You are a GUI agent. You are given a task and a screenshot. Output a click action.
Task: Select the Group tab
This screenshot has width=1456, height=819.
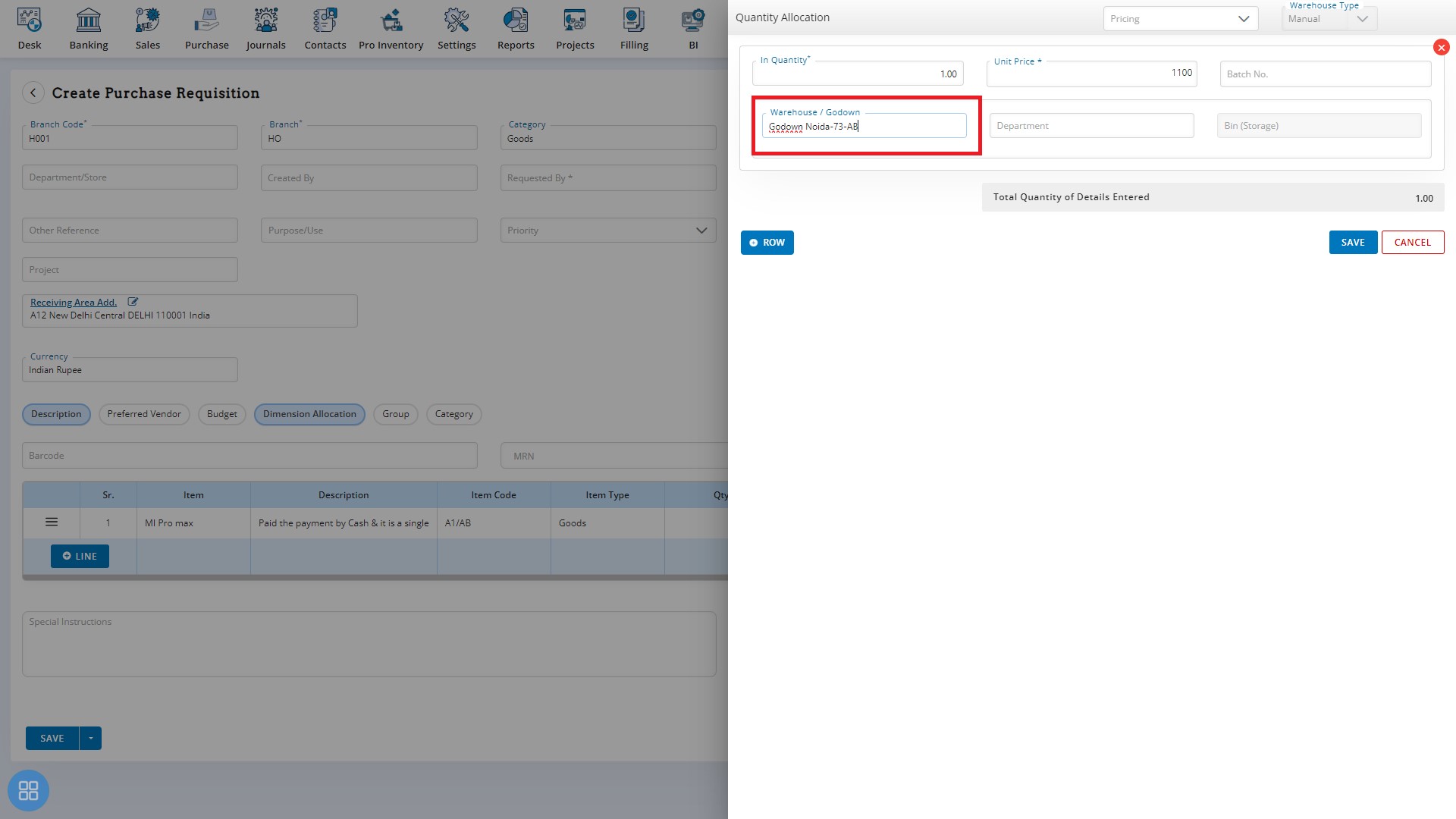(x=396, y=414)
